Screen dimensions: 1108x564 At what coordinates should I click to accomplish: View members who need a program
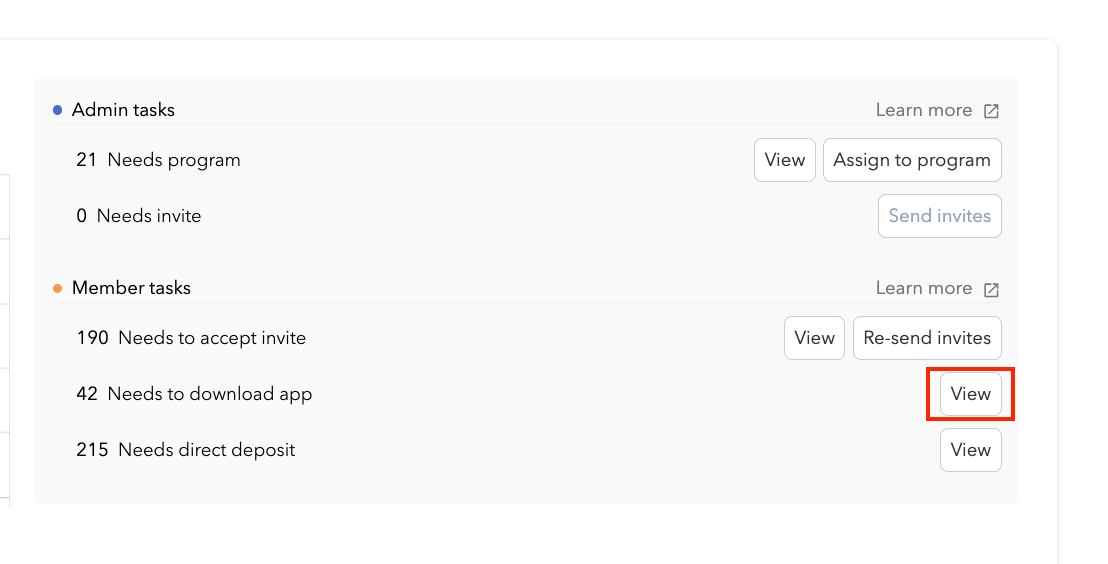click(x=784, y=160)
